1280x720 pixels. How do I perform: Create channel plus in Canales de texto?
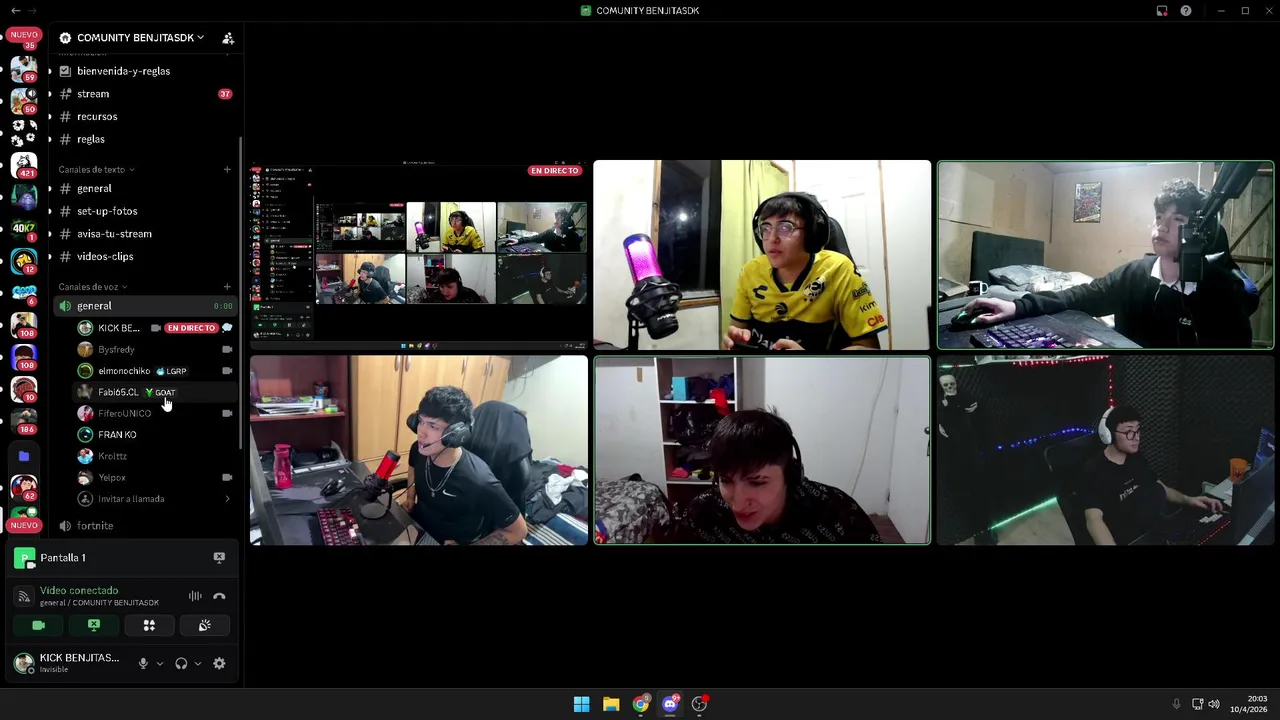point(227,170)
